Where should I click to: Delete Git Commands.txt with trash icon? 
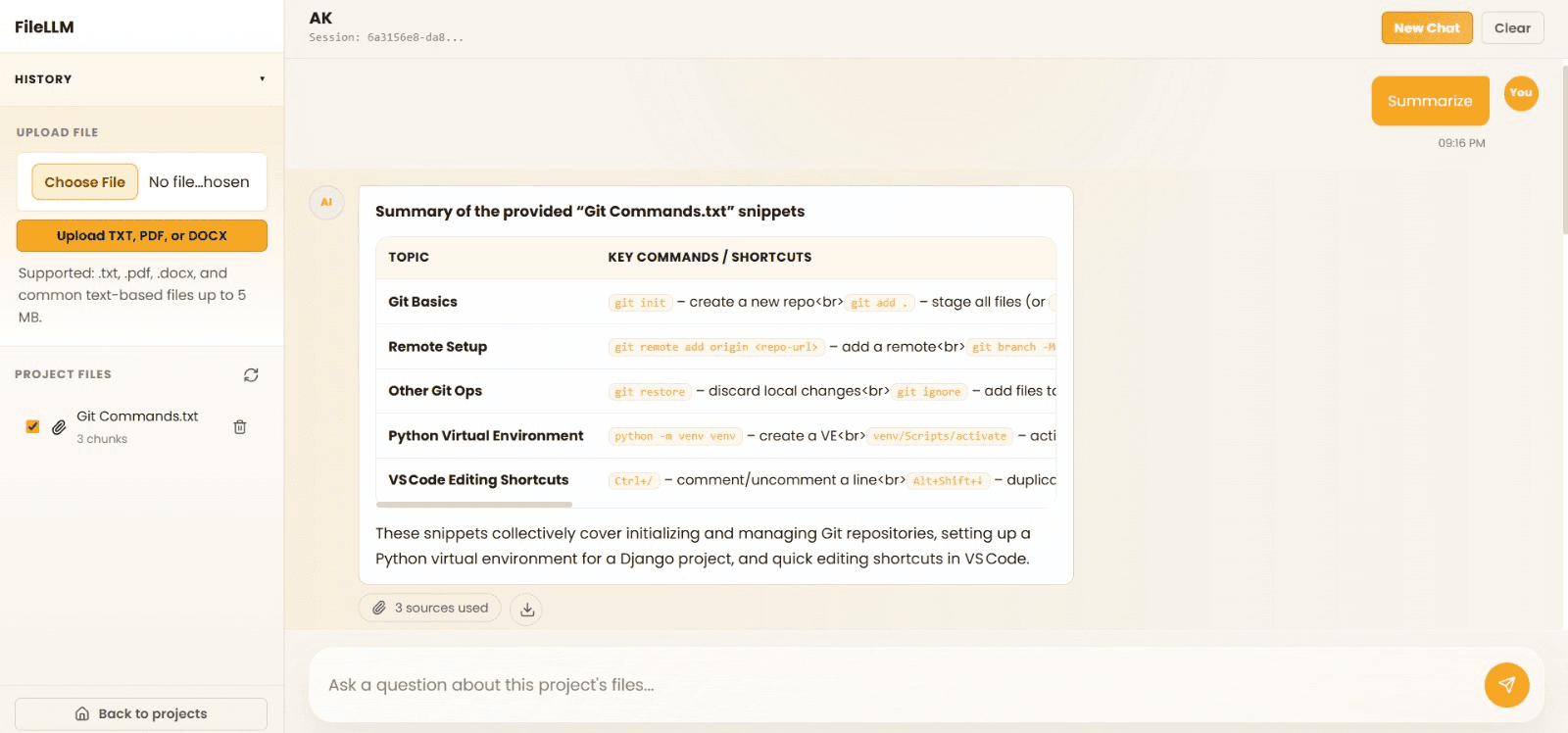[x=240, y=427]
